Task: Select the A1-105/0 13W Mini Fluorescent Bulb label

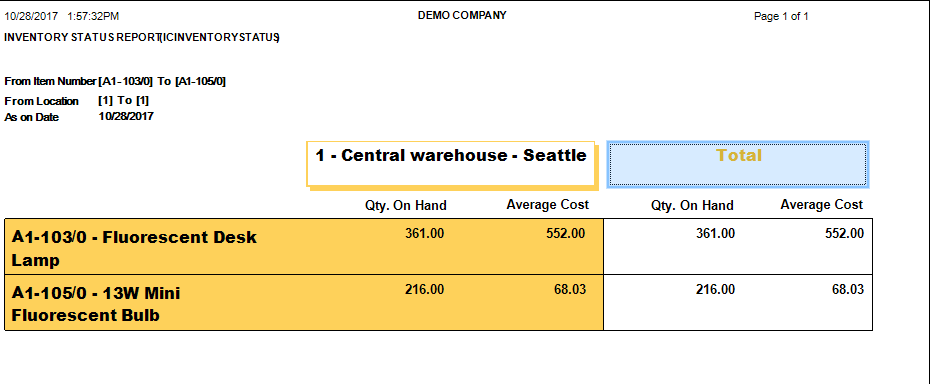Action: click(x=95, y=304)
